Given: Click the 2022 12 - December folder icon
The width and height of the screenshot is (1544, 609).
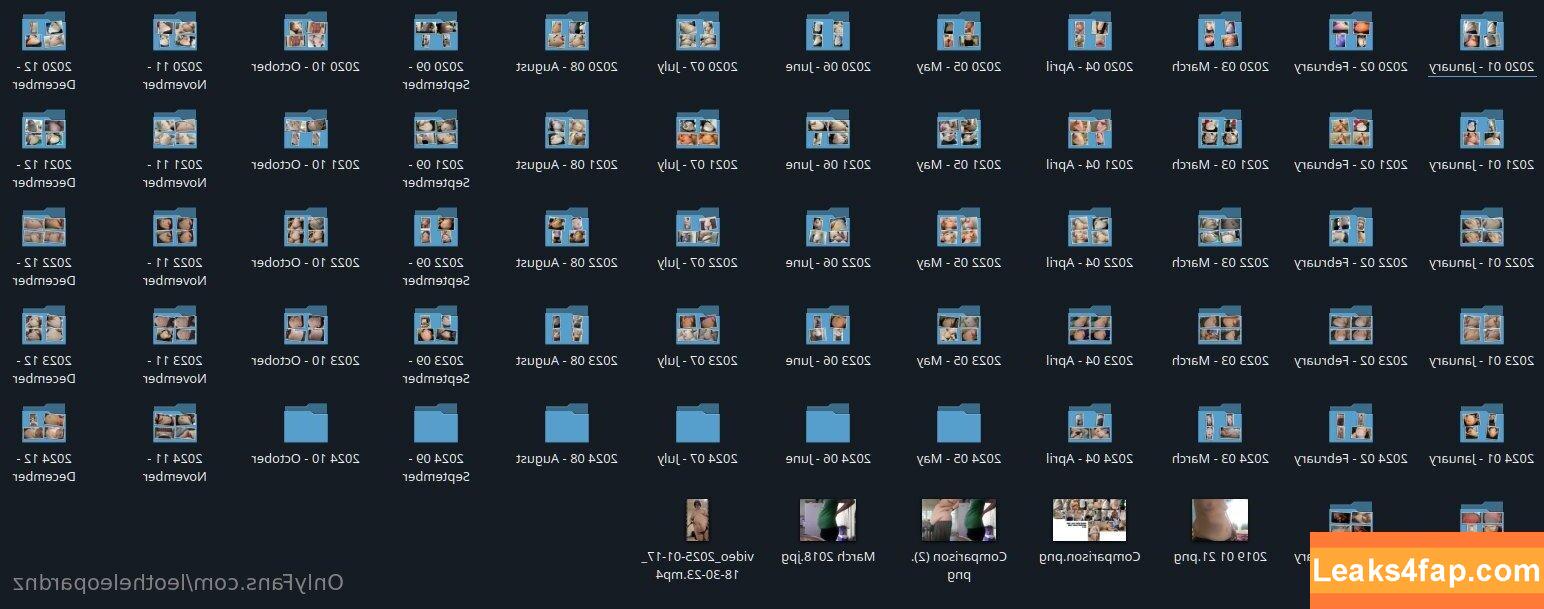Looking at the screenshot, I should (44, 228).
